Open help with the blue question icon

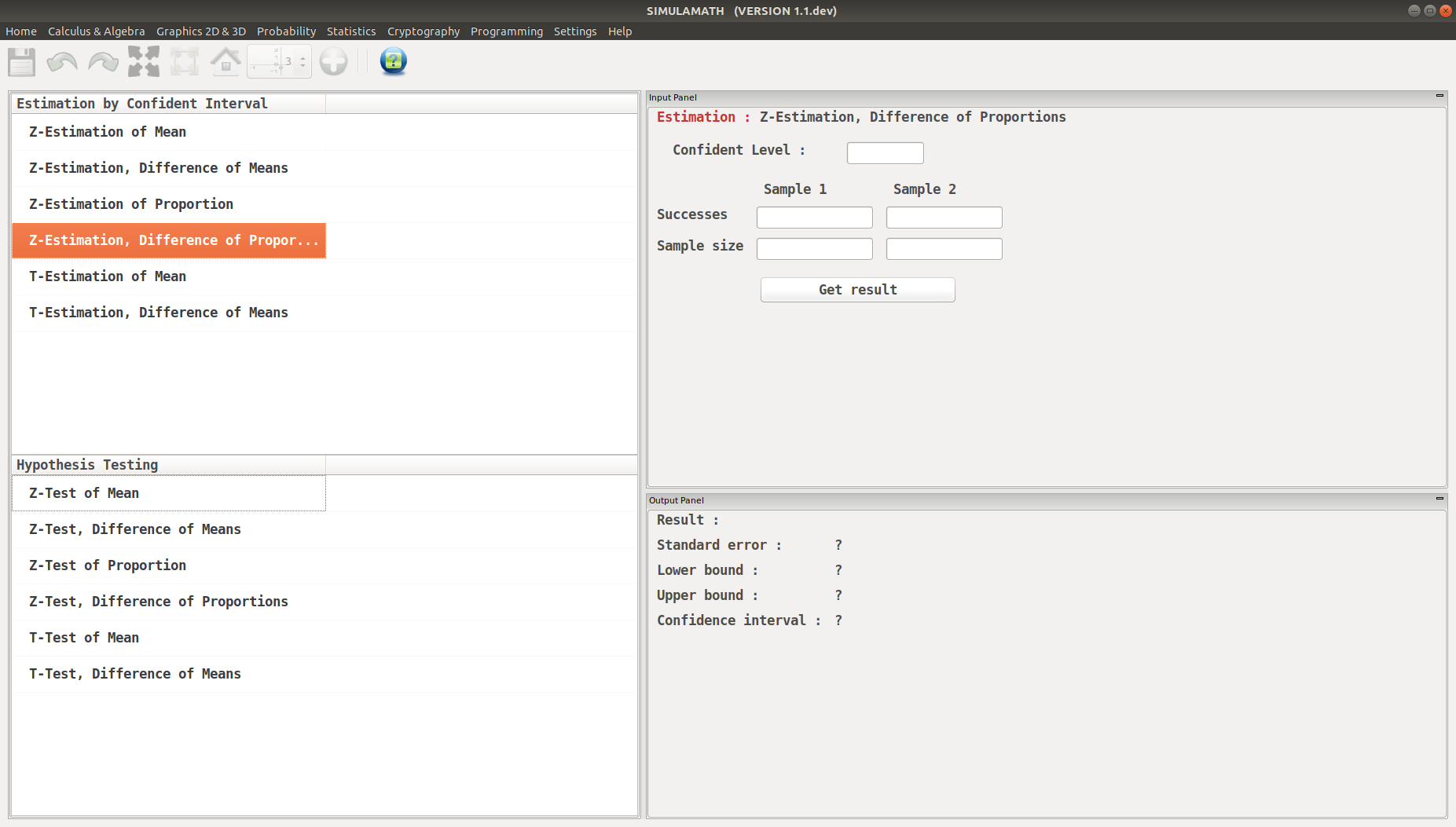click(x=393, y=60)
